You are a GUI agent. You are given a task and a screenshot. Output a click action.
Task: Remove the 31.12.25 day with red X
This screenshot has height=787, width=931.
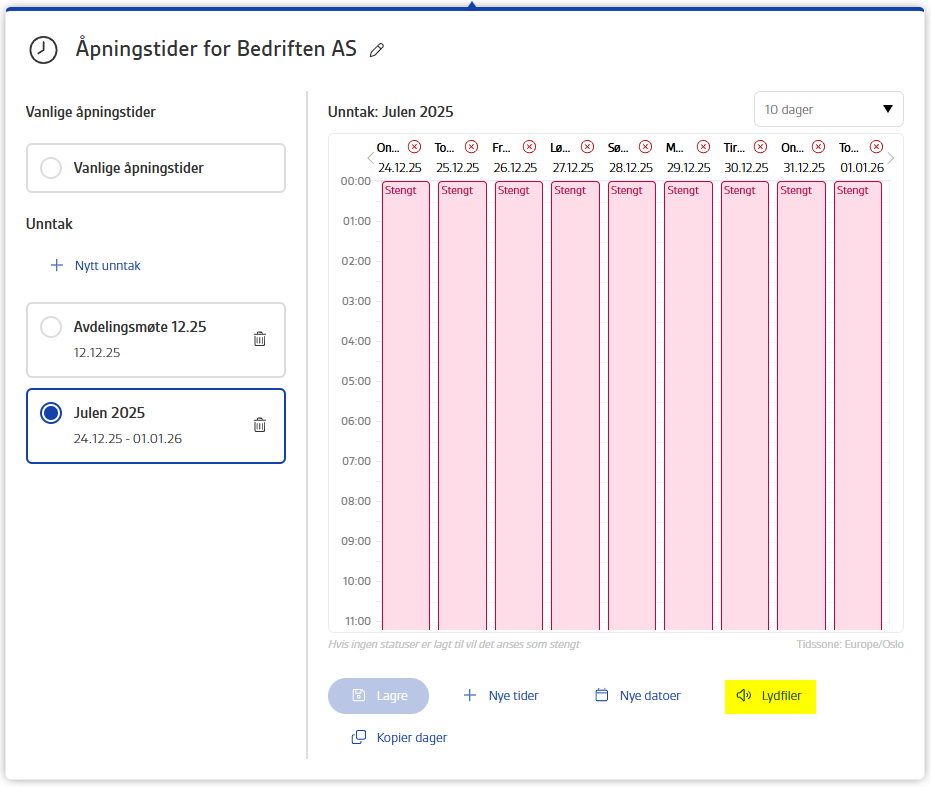pos(818,147)
